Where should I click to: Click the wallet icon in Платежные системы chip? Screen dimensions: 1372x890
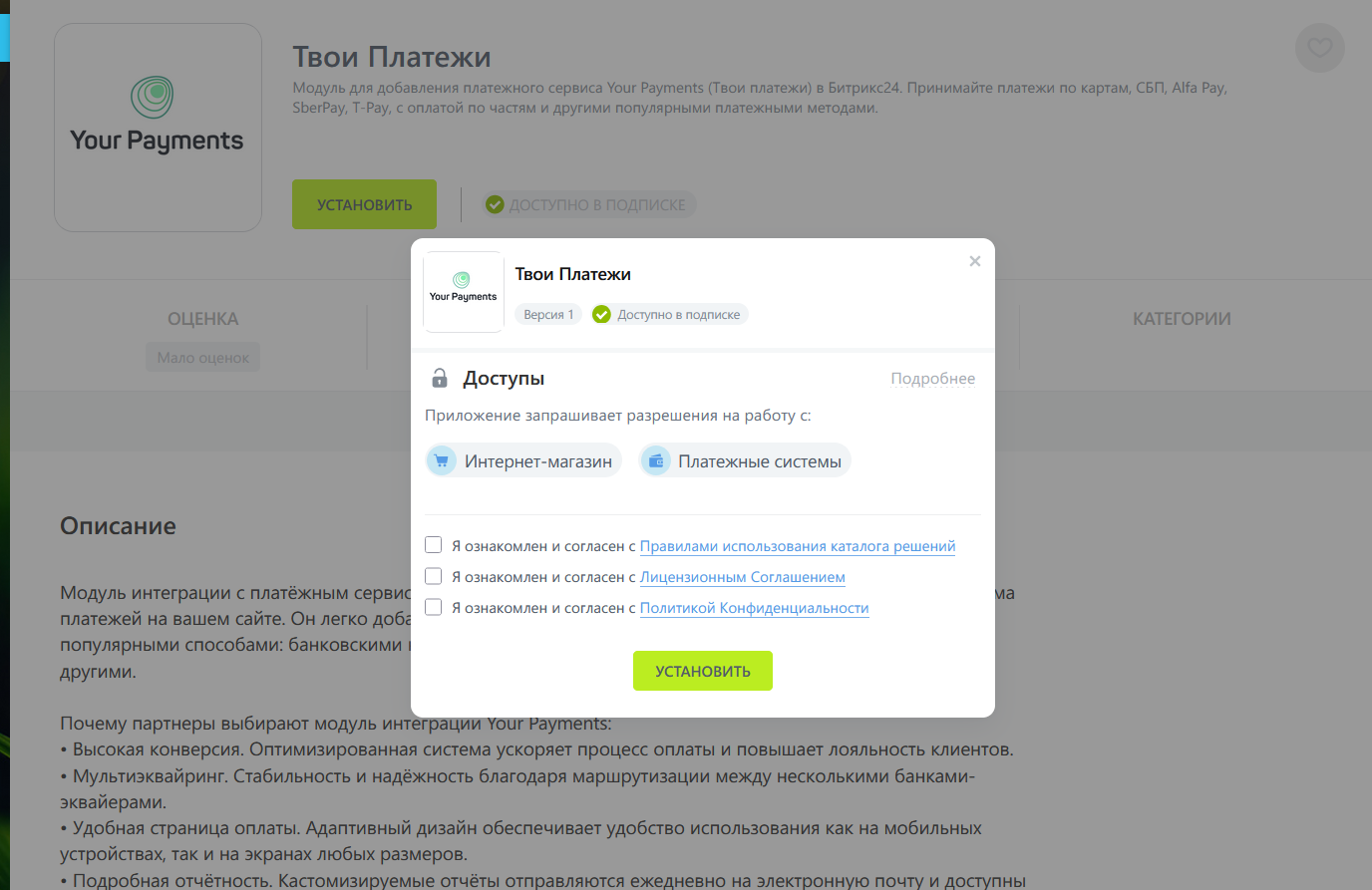[x=655, y=460]
